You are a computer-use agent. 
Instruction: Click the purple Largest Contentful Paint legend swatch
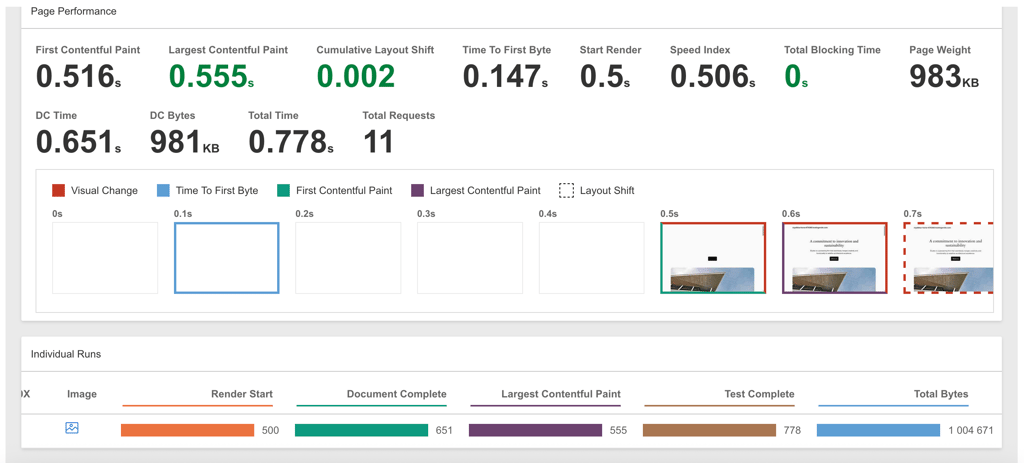coord(417,191)
